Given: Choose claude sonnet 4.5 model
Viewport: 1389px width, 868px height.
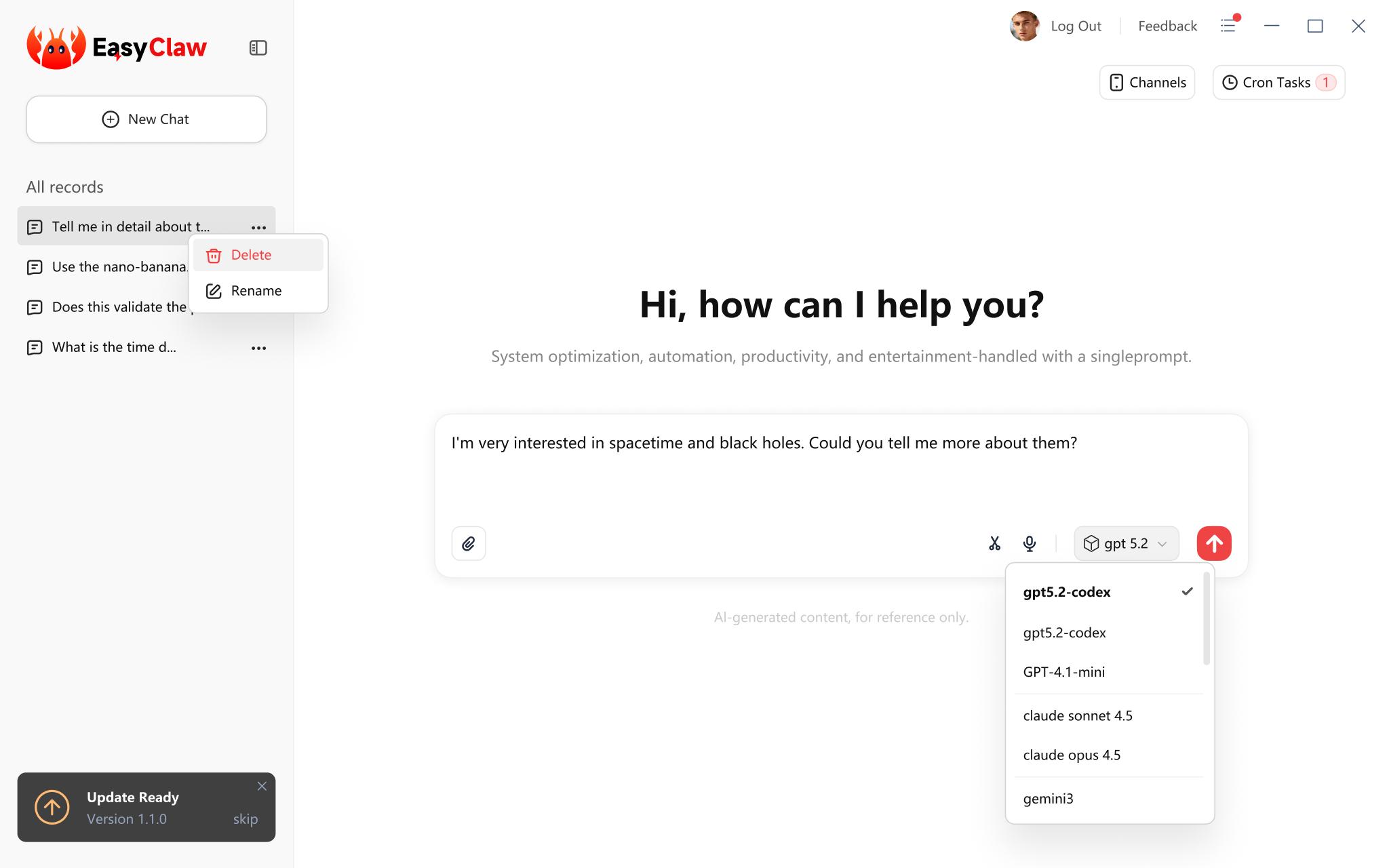Looking at the screenshot, I should [1078, 716].
